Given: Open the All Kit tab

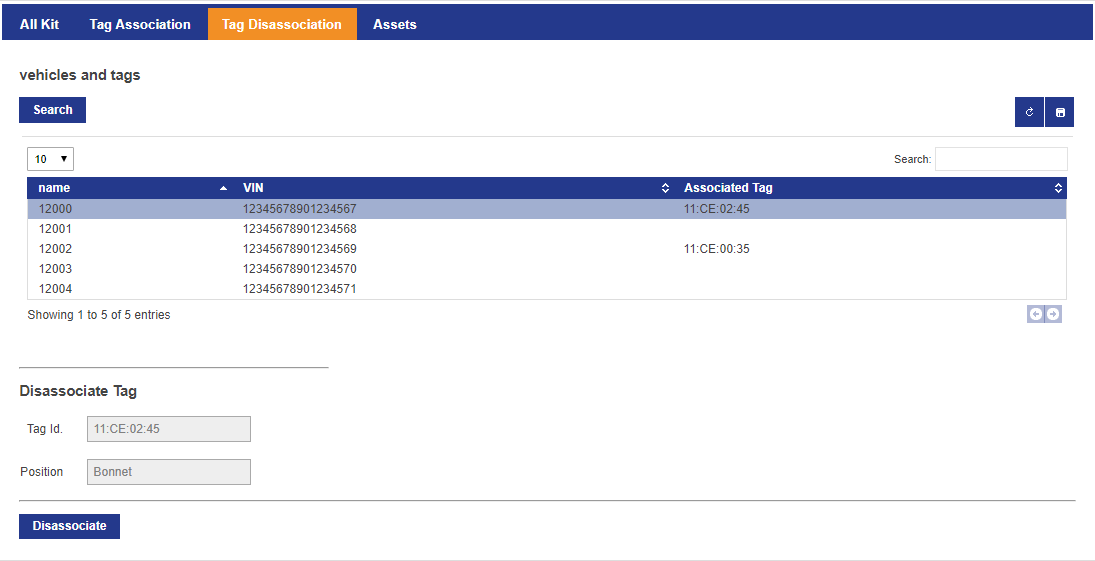Looking at the screenshot, I should click(39, 24).
